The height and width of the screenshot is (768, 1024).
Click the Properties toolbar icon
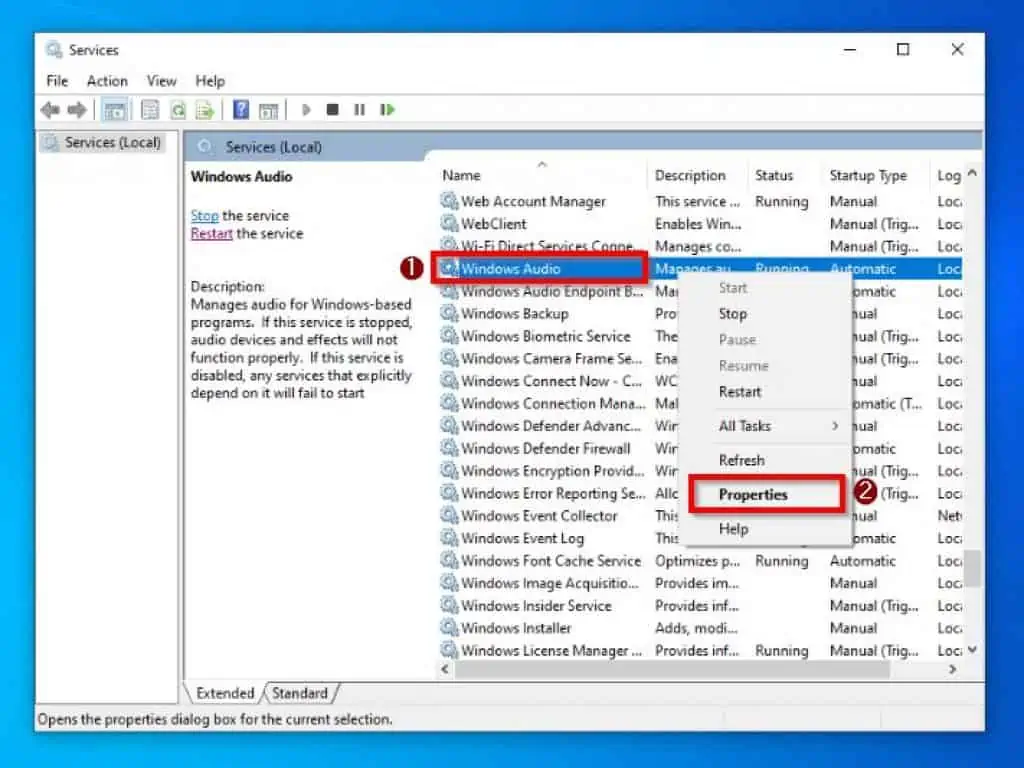(x=150, y=110)
